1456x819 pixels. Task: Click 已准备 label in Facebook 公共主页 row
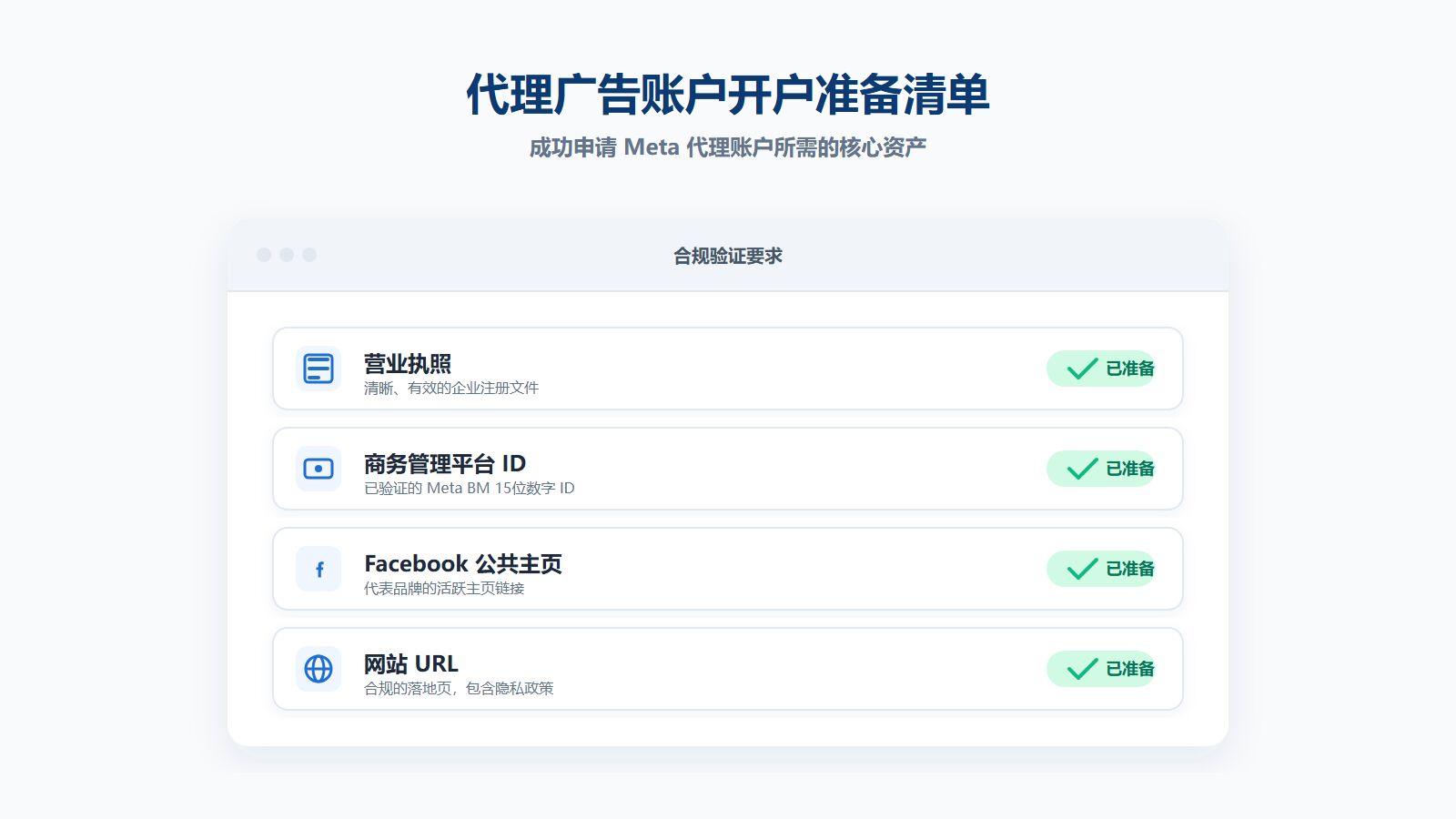1130,569
